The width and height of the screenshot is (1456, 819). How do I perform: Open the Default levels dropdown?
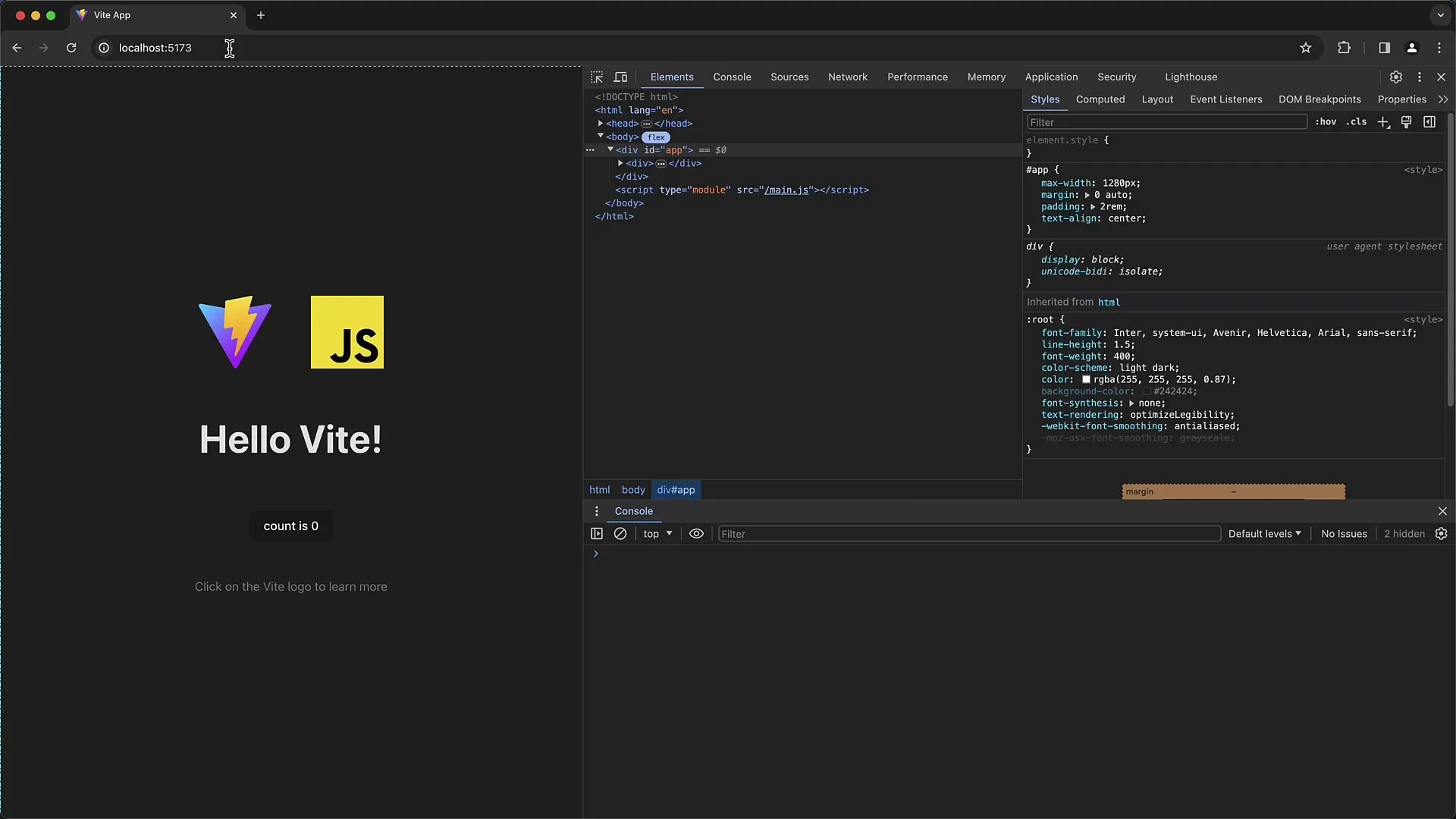tap(1264, 534)
